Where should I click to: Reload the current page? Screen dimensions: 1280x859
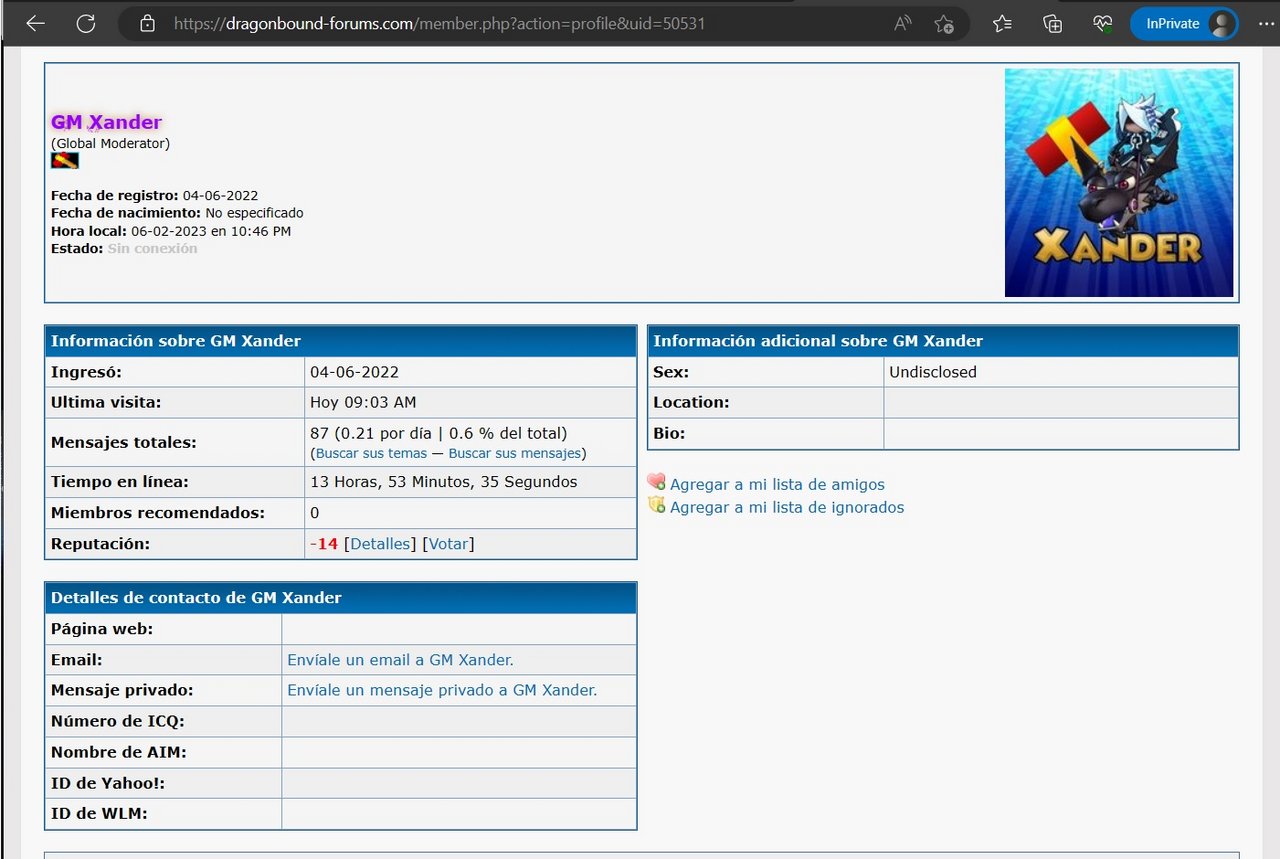tap(86, 23)
